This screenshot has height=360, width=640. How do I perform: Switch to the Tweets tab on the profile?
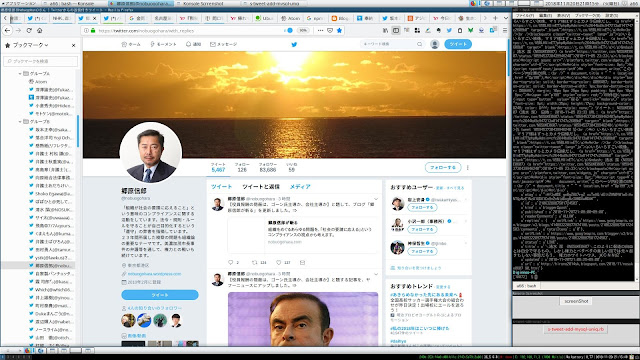pos(221,187)
